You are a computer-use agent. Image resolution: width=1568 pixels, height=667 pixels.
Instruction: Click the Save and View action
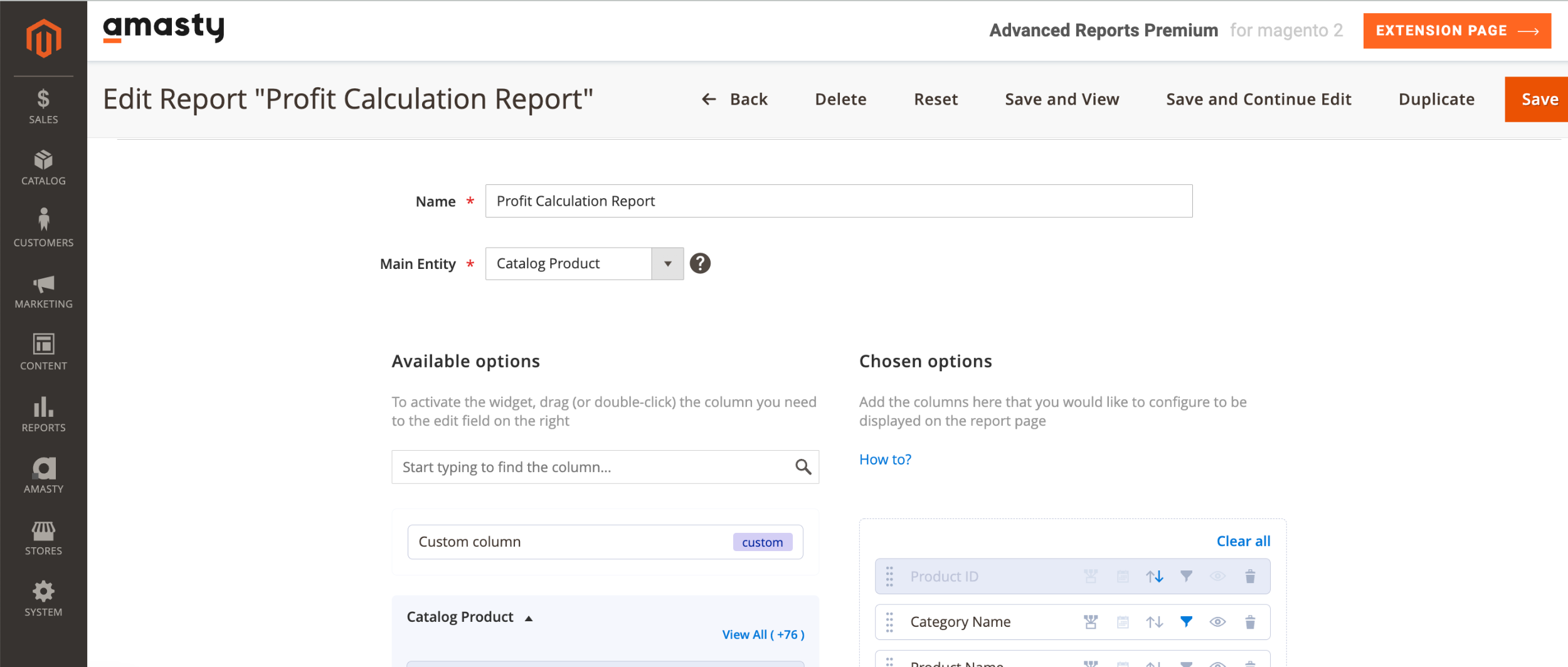(x=1062, y=98)
